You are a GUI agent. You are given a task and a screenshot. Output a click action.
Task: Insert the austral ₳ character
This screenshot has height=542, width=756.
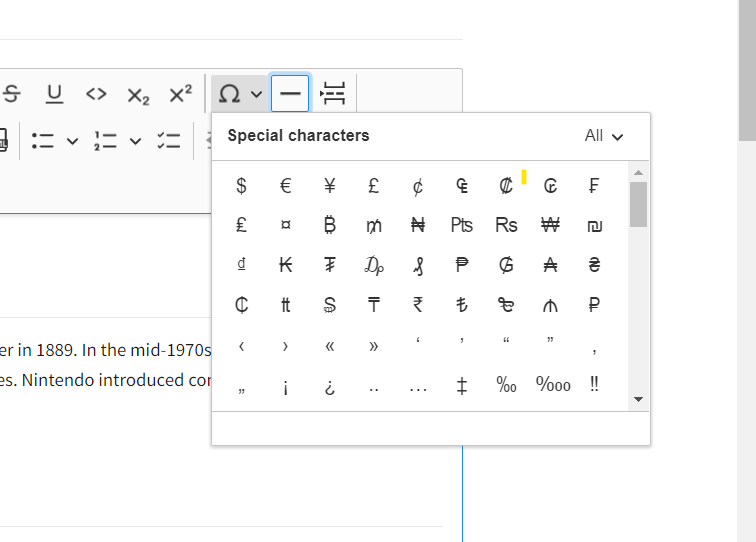(x=550, y=265)
